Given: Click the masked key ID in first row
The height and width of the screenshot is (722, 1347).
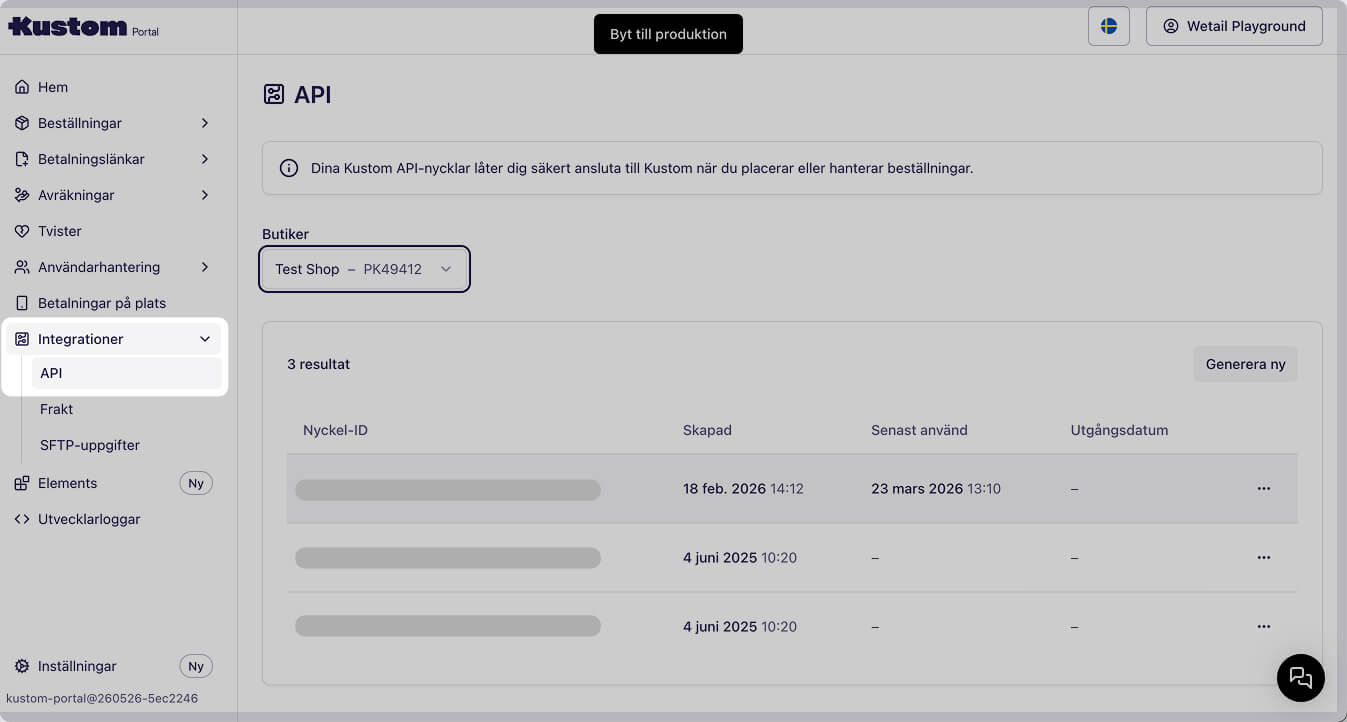Looking at the screenshot, I should tap(448, 489).
